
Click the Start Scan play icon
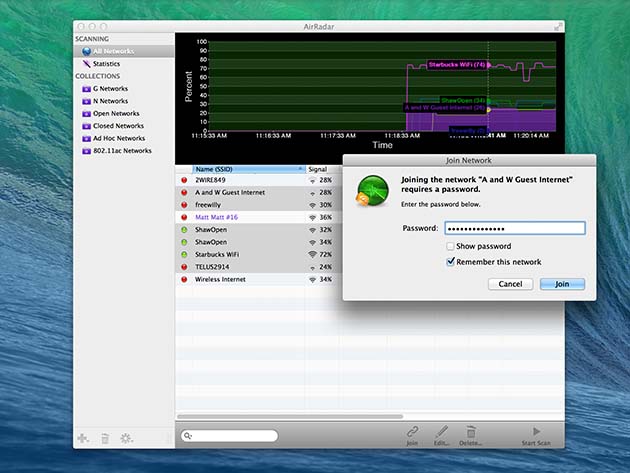[536, 431]
